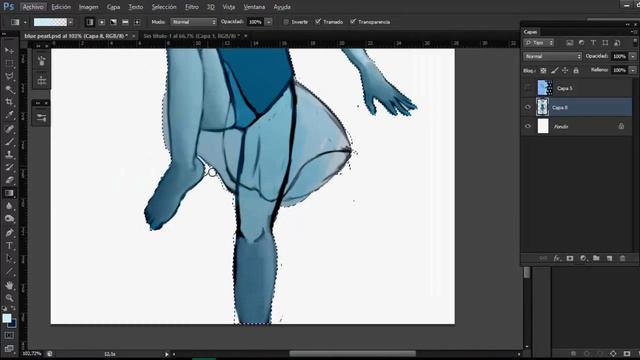Filter layers by smart objects

pos(617,42)
